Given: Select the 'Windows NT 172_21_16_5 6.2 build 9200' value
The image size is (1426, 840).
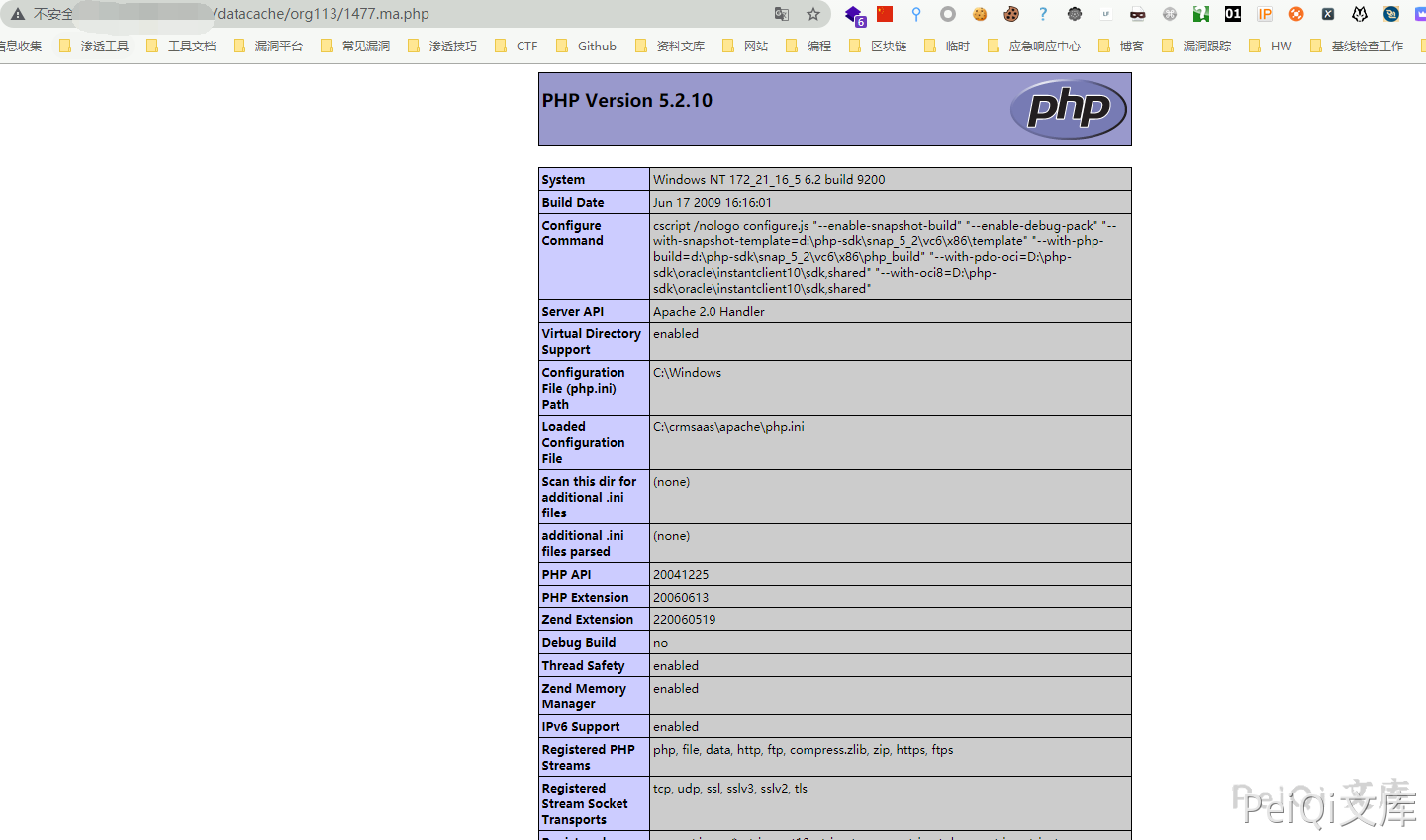Looking at the screenshot, I should (769, 179).
